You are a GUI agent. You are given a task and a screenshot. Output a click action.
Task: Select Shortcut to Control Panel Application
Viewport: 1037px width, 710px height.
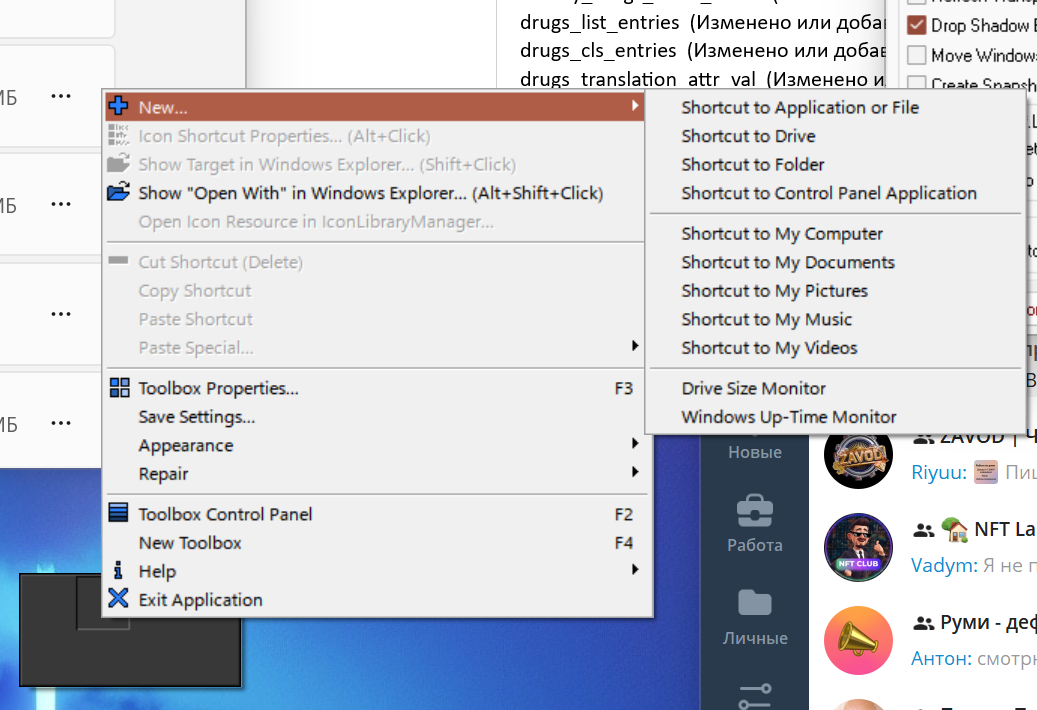828,193
